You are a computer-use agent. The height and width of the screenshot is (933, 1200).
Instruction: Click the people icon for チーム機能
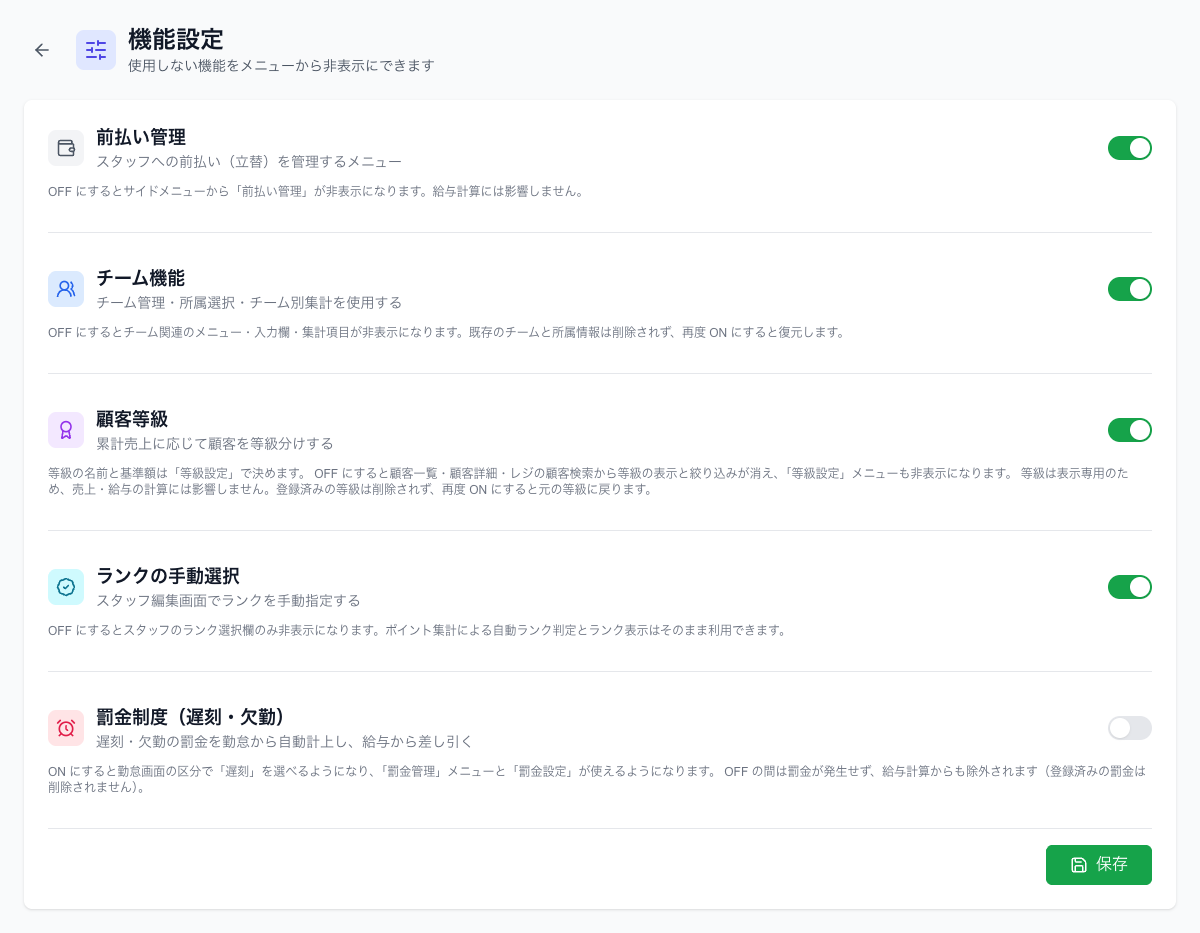[x=66, y=289]
